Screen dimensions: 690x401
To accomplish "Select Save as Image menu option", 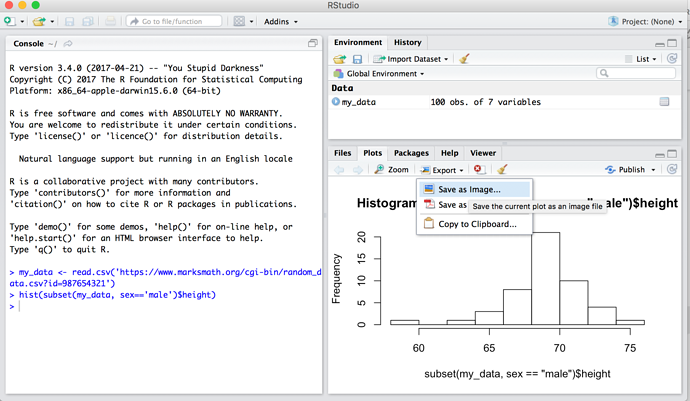I will click(x=469, y=189).
